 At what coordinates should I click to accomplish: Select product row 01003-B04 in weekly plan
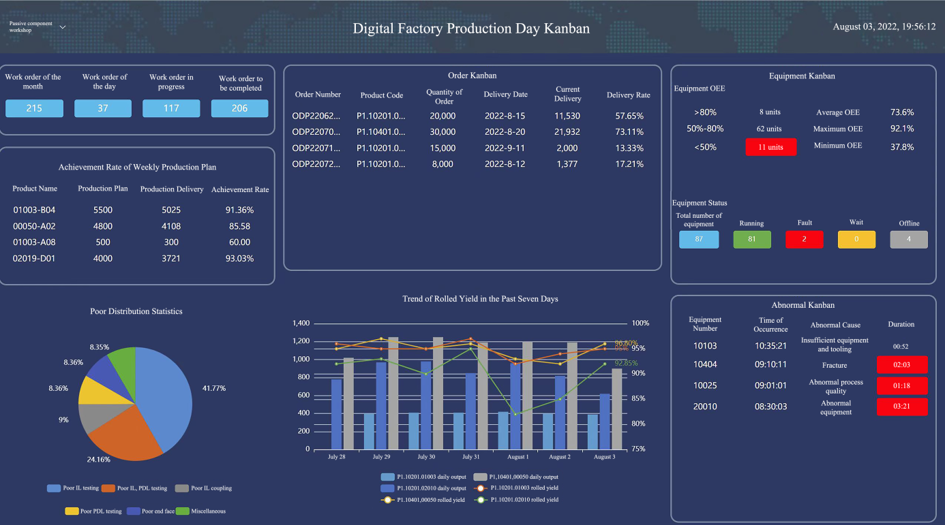34,210
